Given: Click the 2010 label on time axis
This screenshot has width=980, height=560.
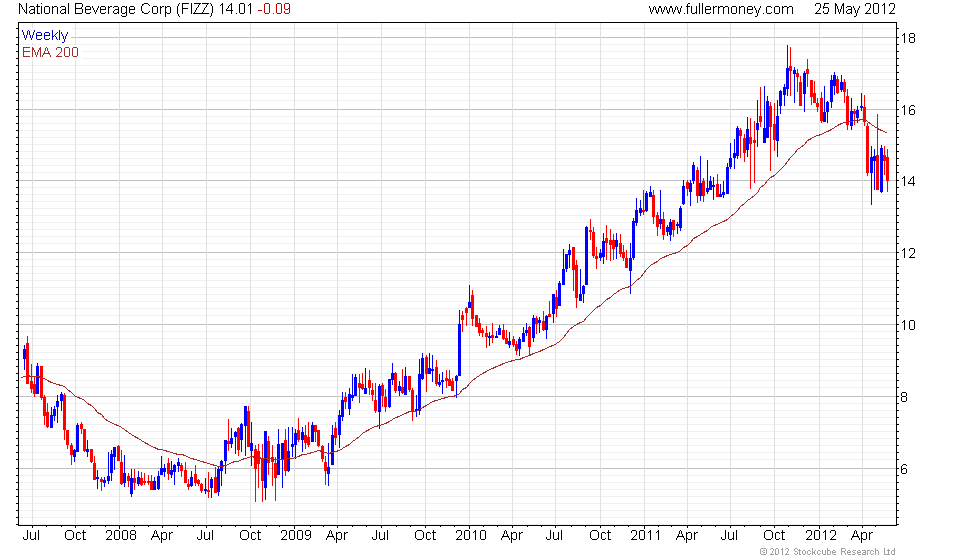Looking at the screenshot, I should [x=471, y=535].
